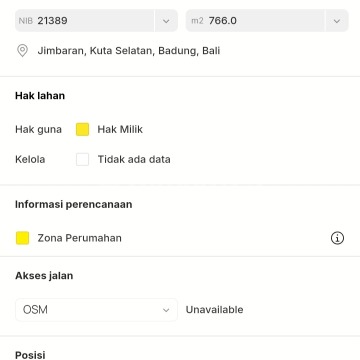
Task: Click the Unavailable status text
Action: point(214,310)
